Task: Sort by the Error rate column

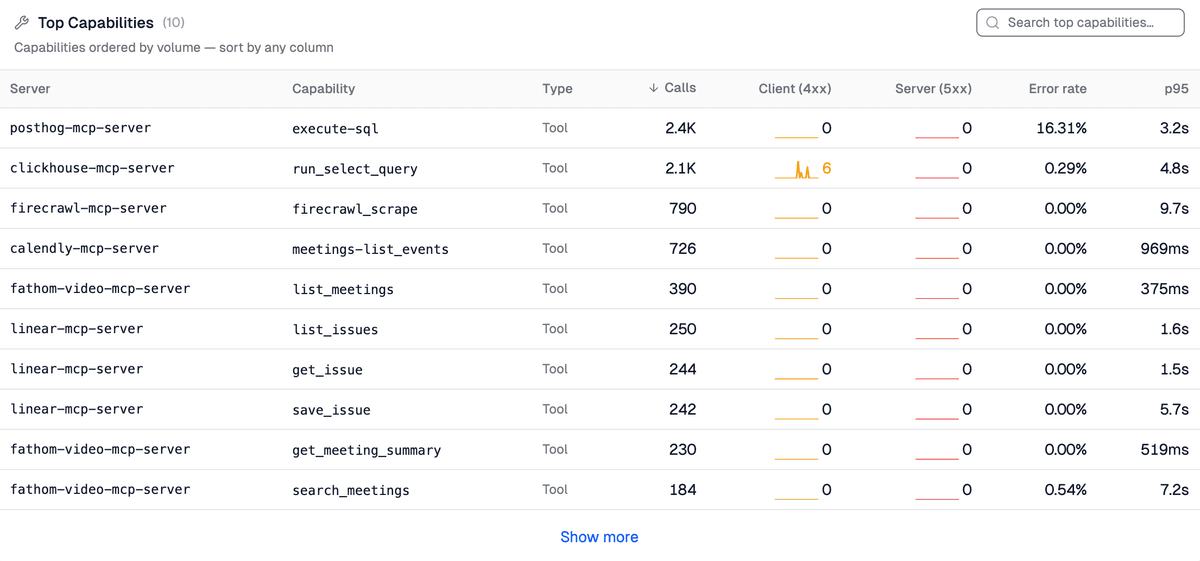Action: pos(1057,89)
